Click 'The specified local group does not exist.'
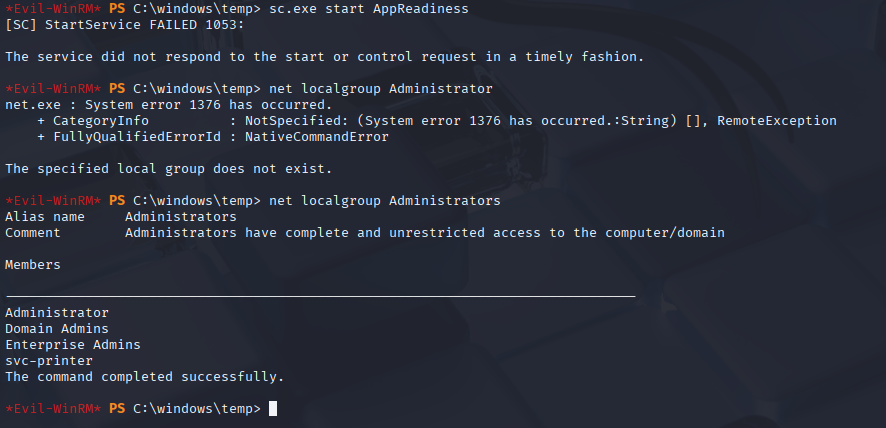The width and height of the screenshot is (886, 428). (169, 168)
